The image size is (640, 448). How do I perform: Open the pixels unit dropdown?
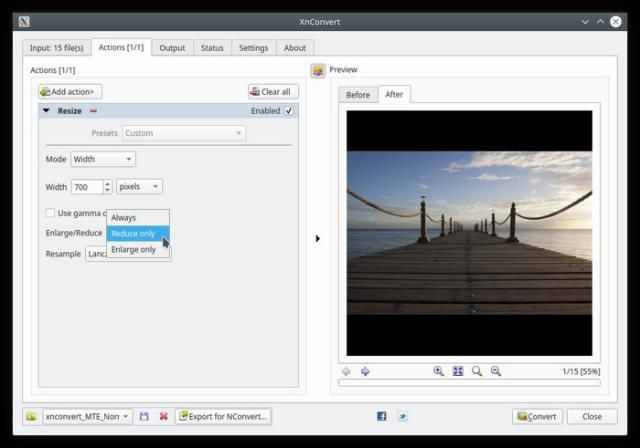pos(139,187)
